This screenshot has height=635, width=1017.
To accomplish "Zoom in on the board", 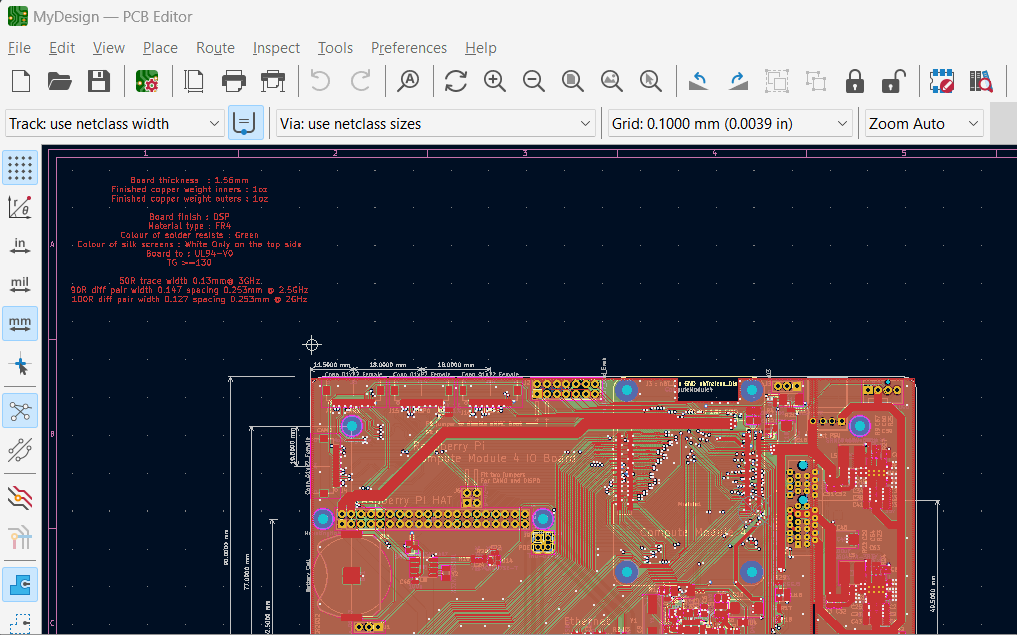I will 495,82.
